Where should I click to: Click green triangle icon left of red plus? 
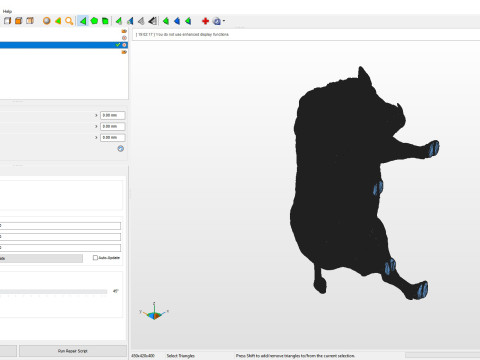pyautogui.click(x=188, y=21)
